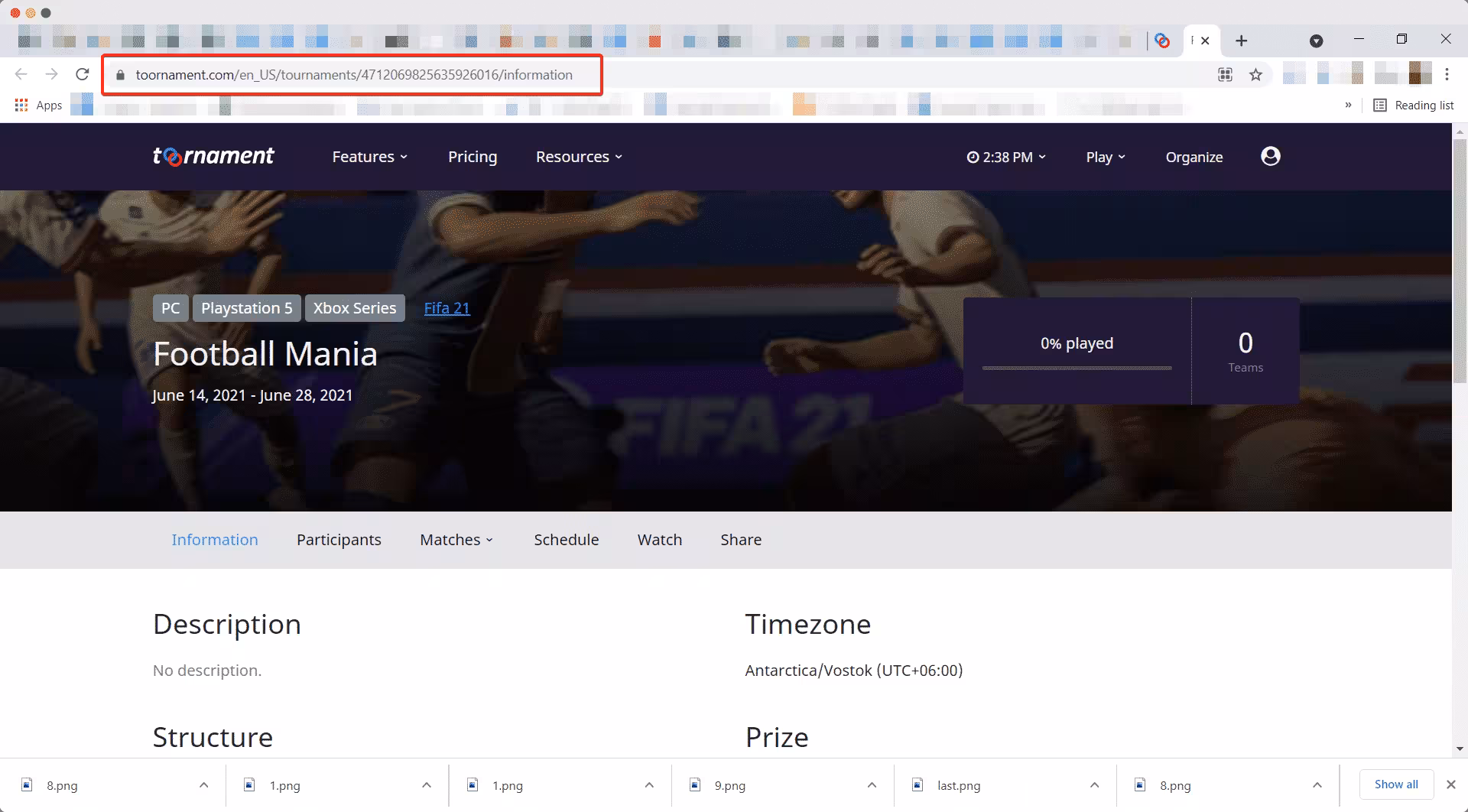
Task: Open the Reading list panel
Action: point(1414,105)
